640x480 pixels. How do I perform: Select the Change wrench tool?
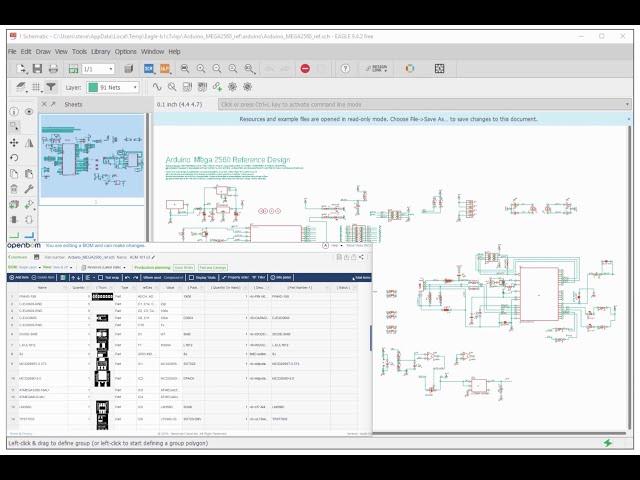click(29, 189)
